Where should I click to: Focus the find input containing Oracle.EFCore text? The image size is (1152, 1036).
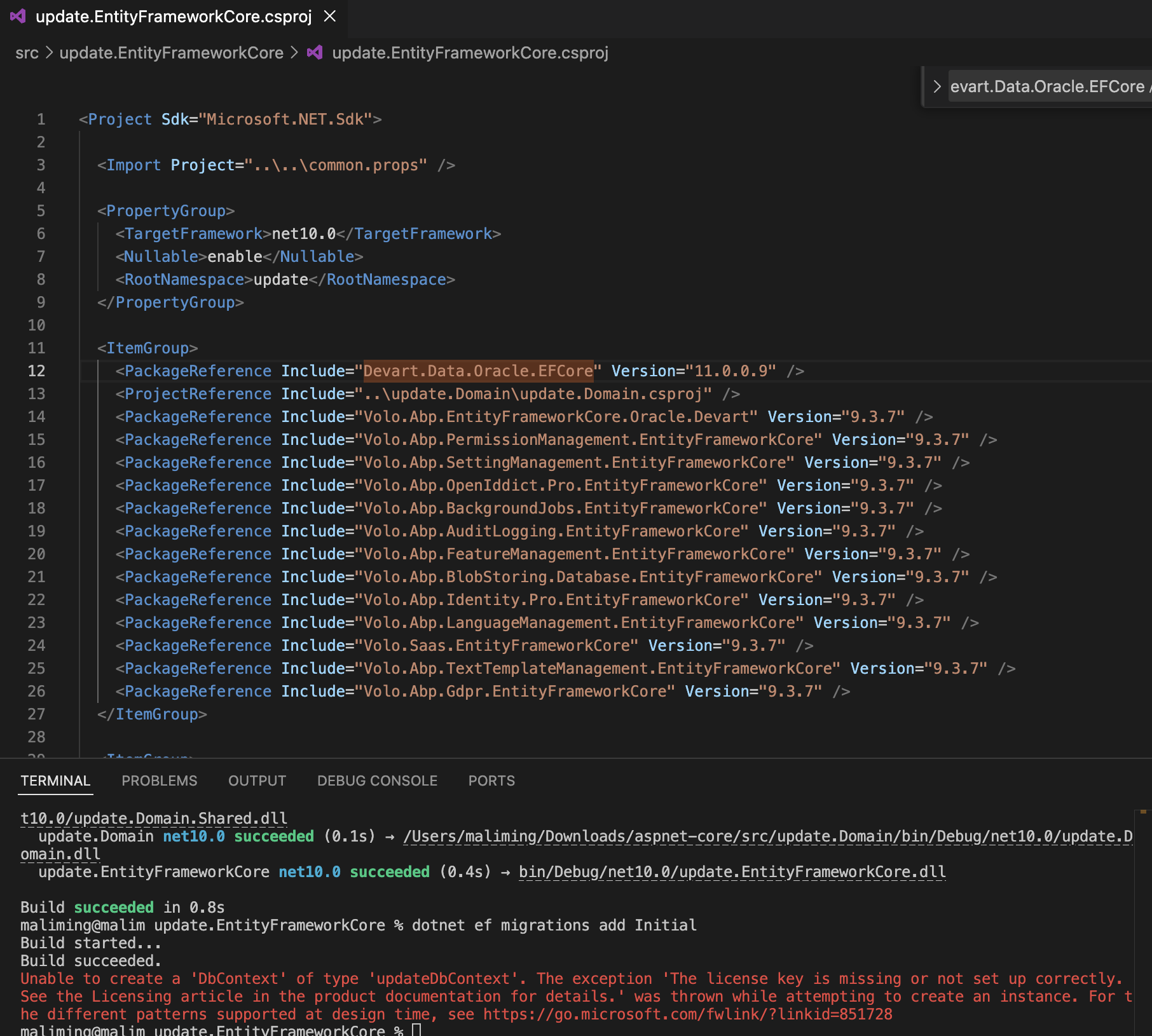1049,86
